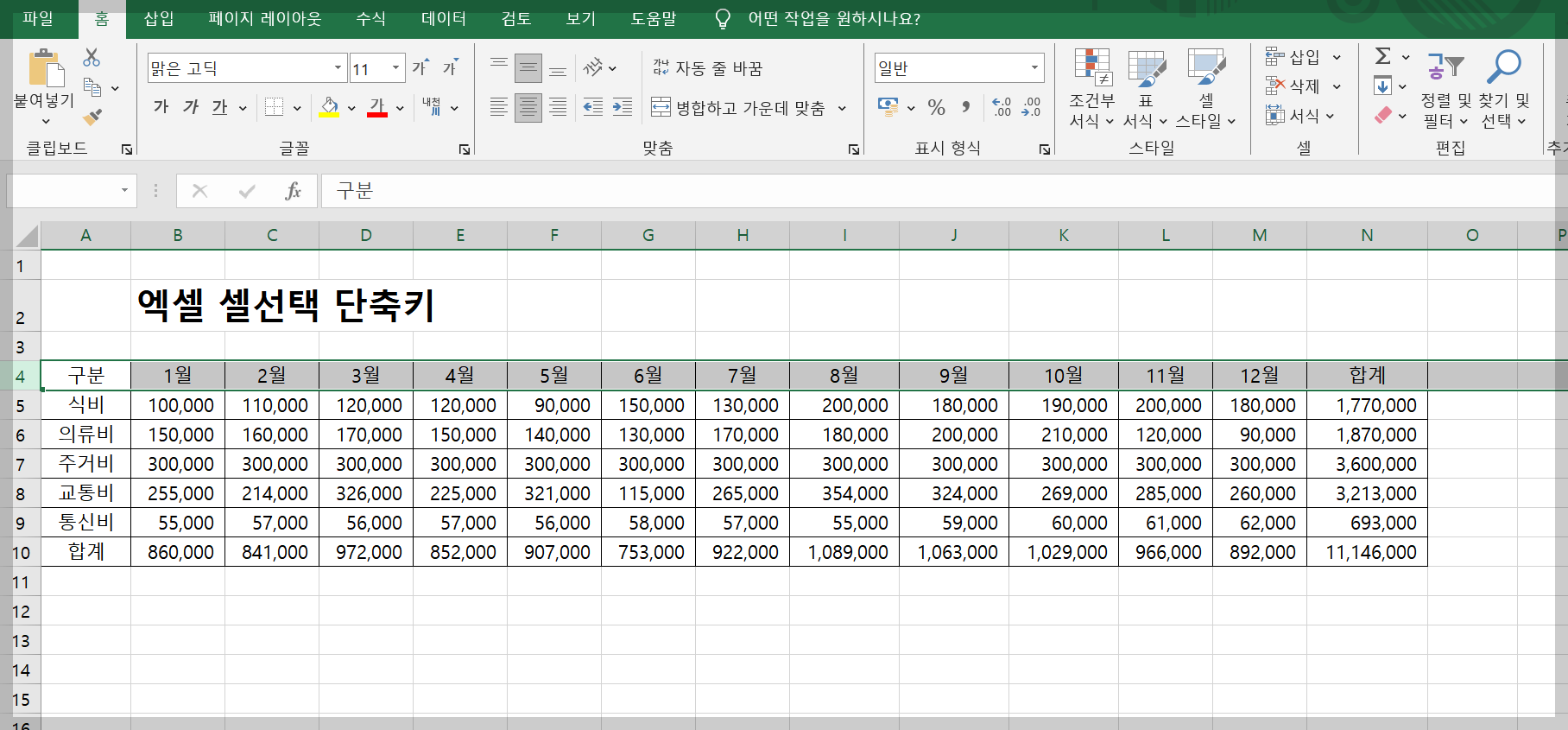Click the insert function fx icon

click(x=293, y=191)
